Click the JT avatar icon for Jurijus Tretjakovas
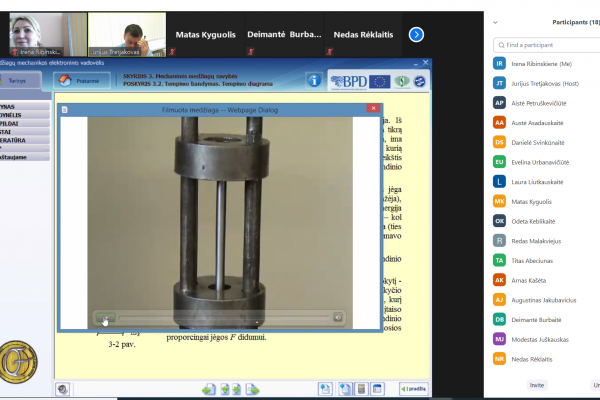 pyautogui.click(x=499, y=83)
